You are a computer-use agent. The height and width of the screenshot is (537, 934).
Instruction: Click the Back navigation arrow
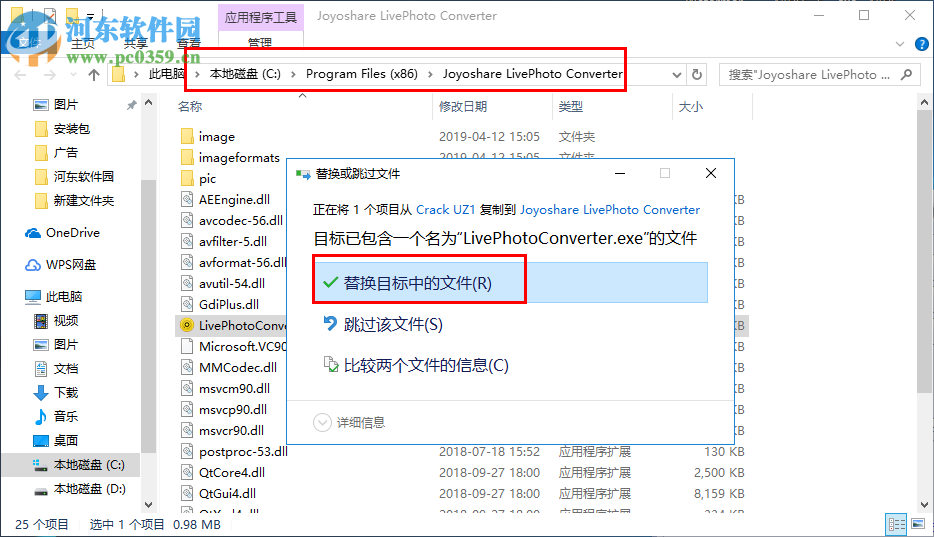[20, 74]
